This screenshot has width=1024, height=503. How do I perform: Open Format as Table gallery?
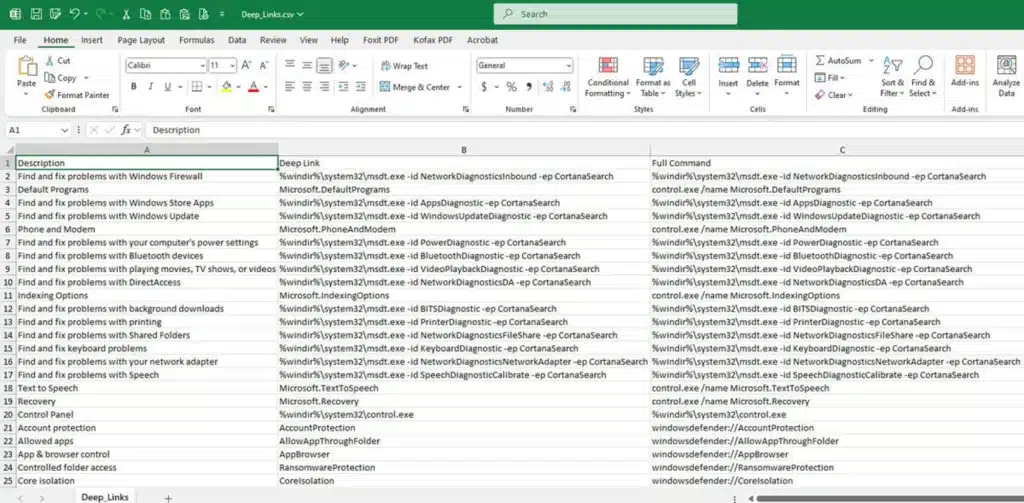coord(653,78)
